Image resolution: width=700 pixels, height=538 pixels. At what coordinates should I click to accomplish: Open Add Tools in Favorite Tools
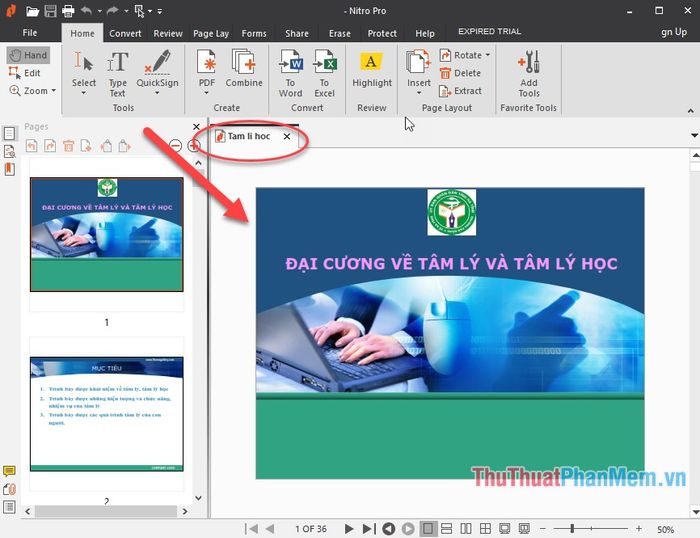(529, 74)
